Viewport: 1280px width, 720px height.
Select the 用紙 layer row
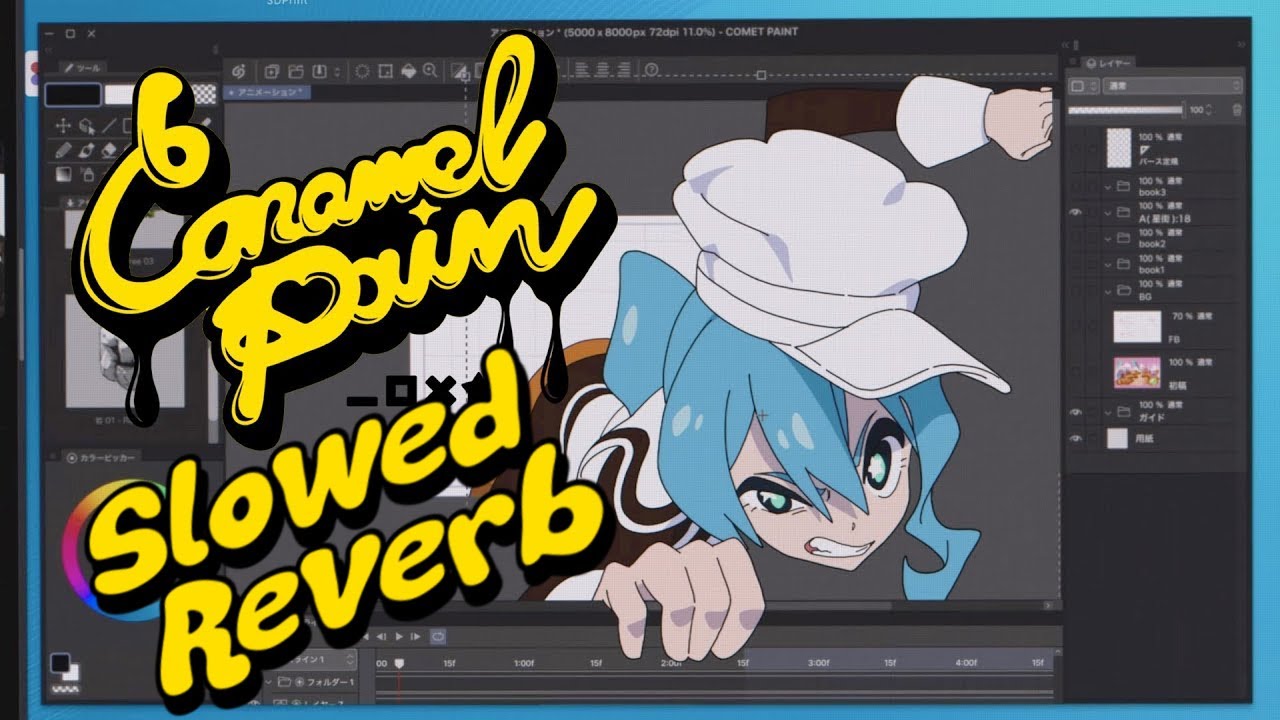point(1158,438)
